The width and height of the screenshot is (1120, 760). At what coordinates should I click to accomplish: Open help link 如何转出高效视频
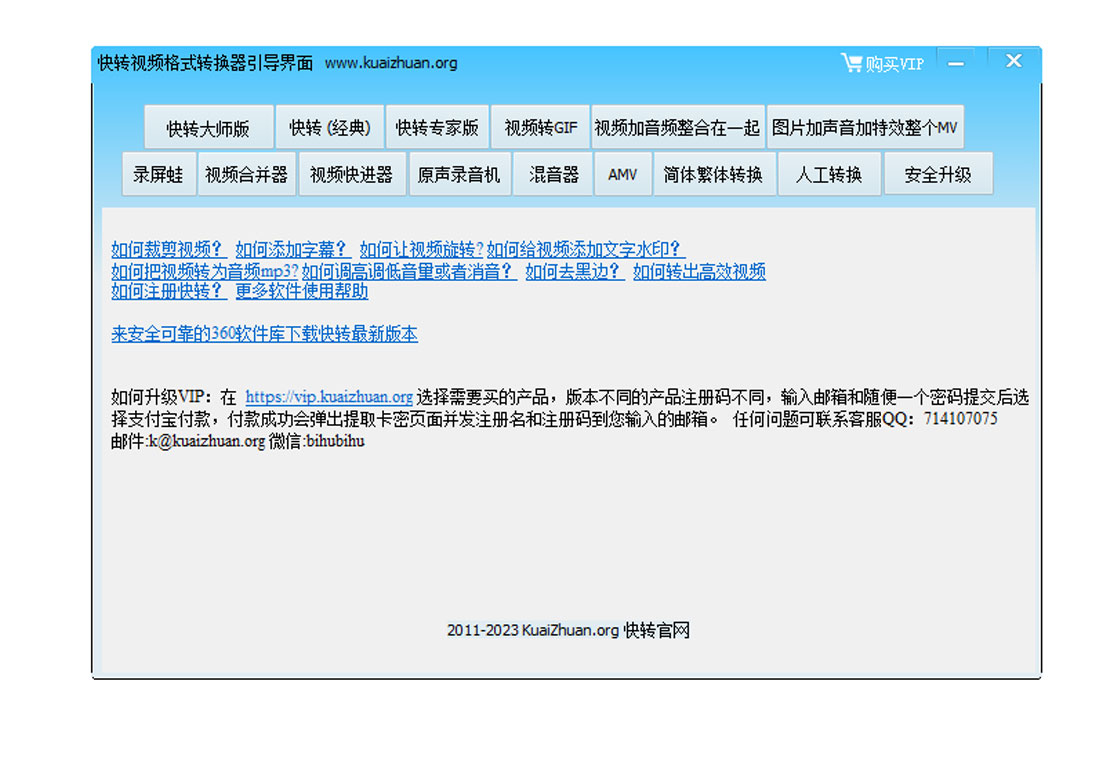699,271
